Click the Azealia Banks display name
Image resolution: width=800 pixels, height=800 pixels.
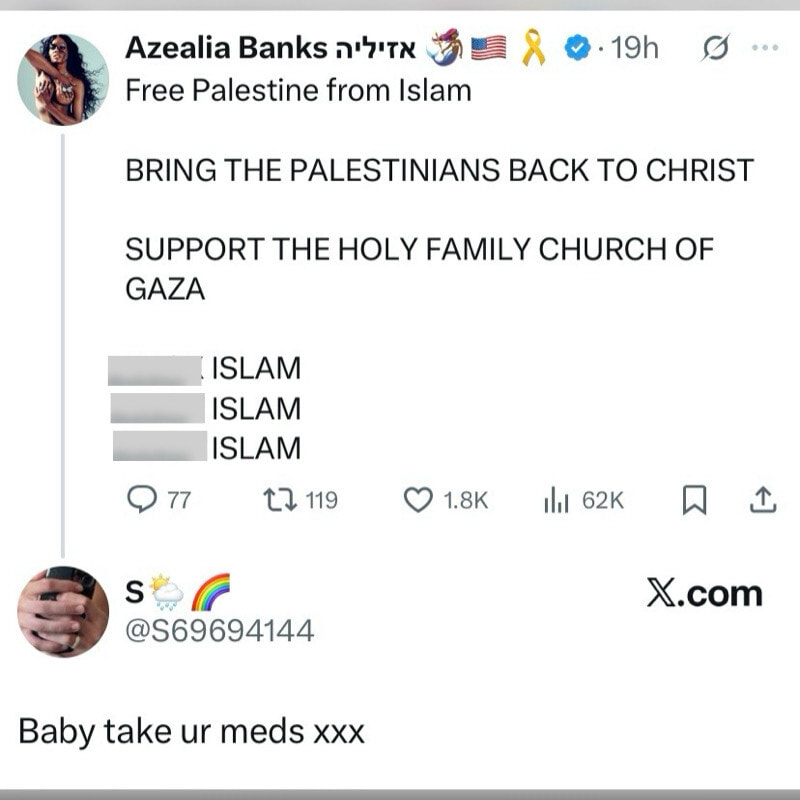point(226,47)
